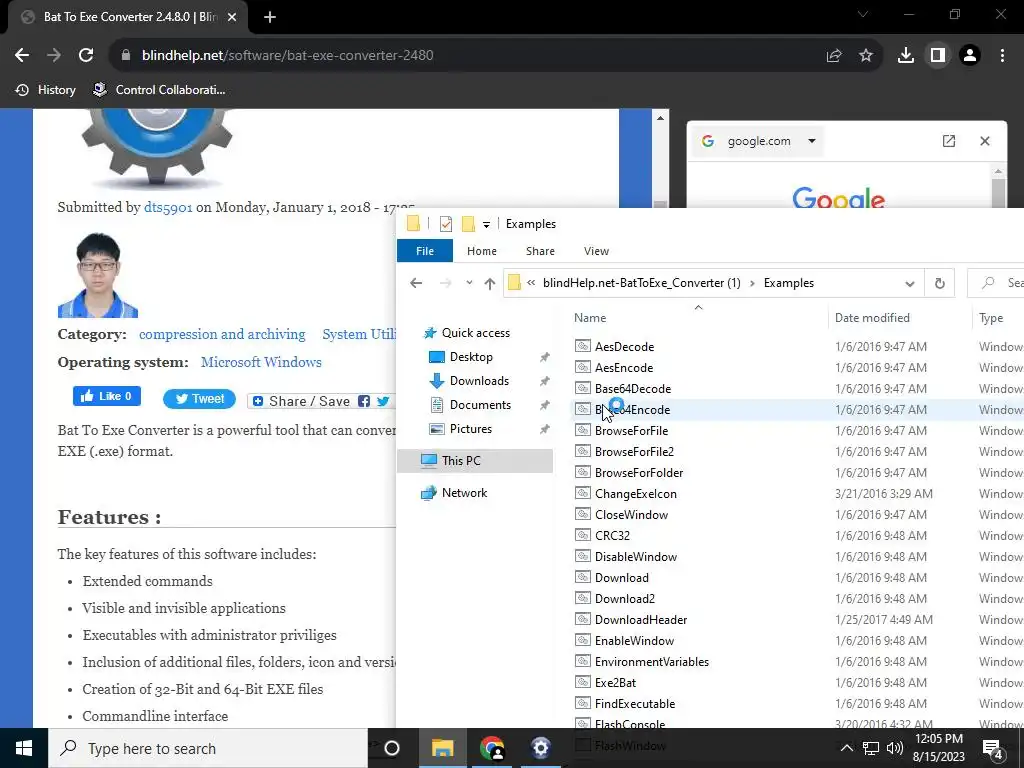
Task: Expand the Explorer address path dropdown
Action: click(910, 283)
